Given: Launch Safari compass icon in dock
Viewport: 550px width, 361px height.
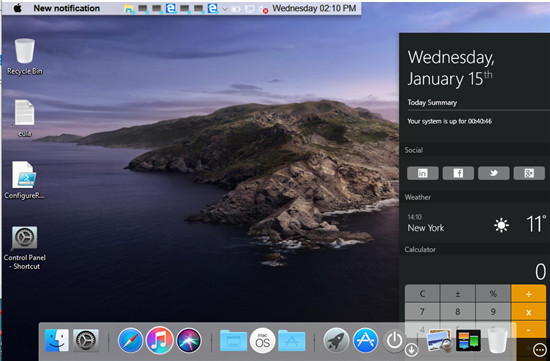Looking at the screenshot, I should [130, 340].
